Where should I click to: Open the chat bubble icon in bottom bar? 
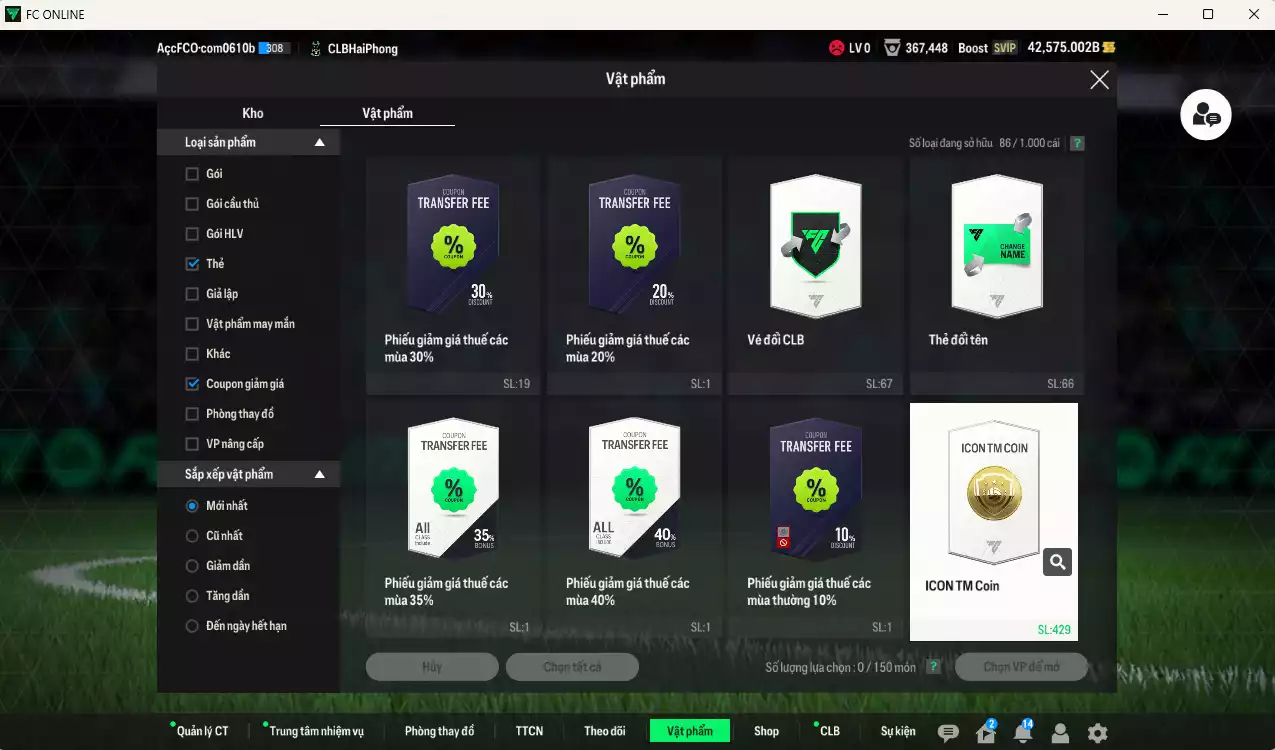[948, 733]
